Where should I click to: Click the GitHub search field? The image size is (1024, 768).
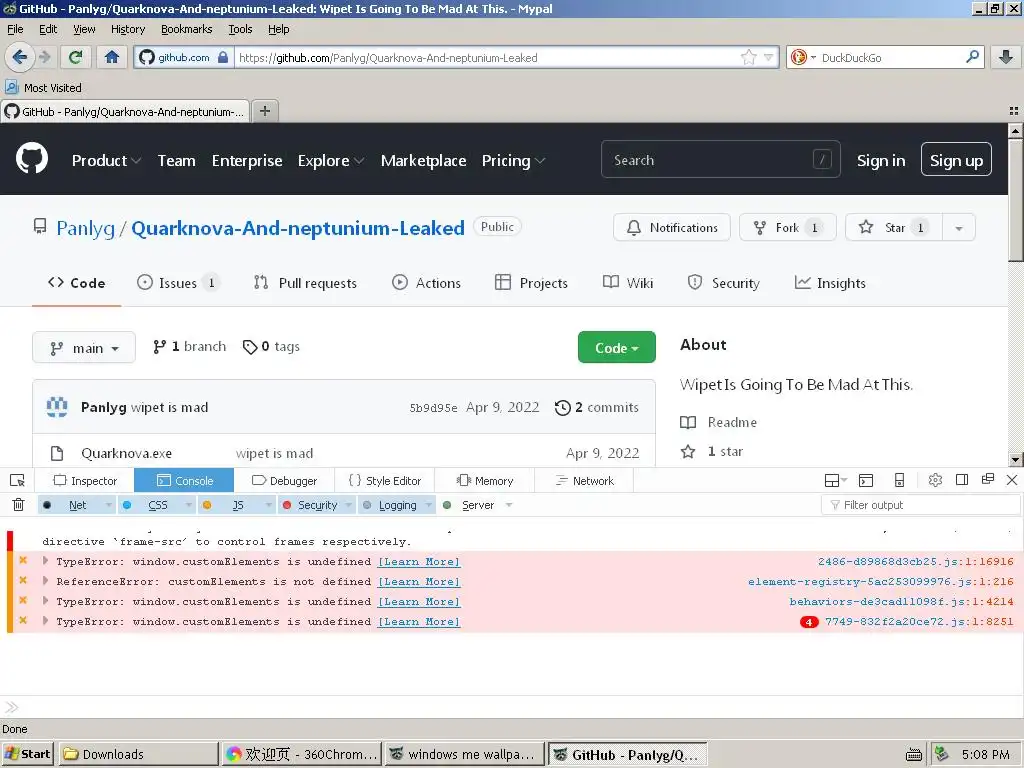click(x=720, y=160)
